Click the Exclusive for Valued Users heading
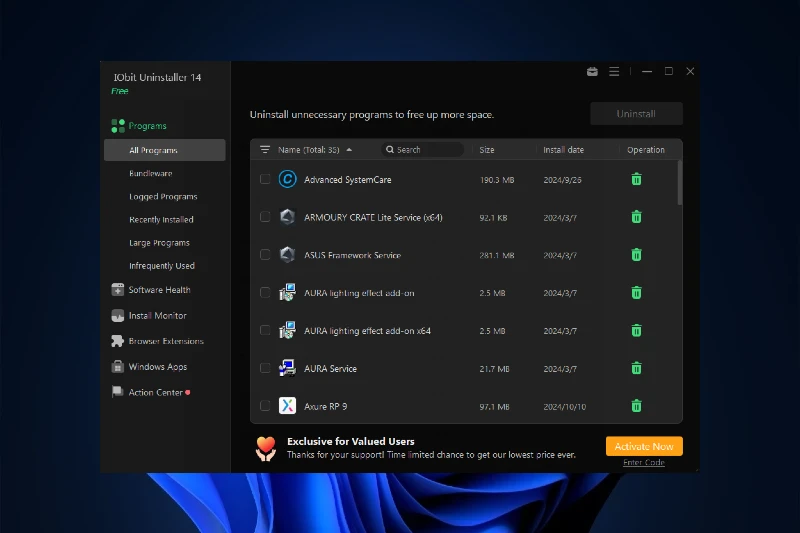 tap(351, 442)
